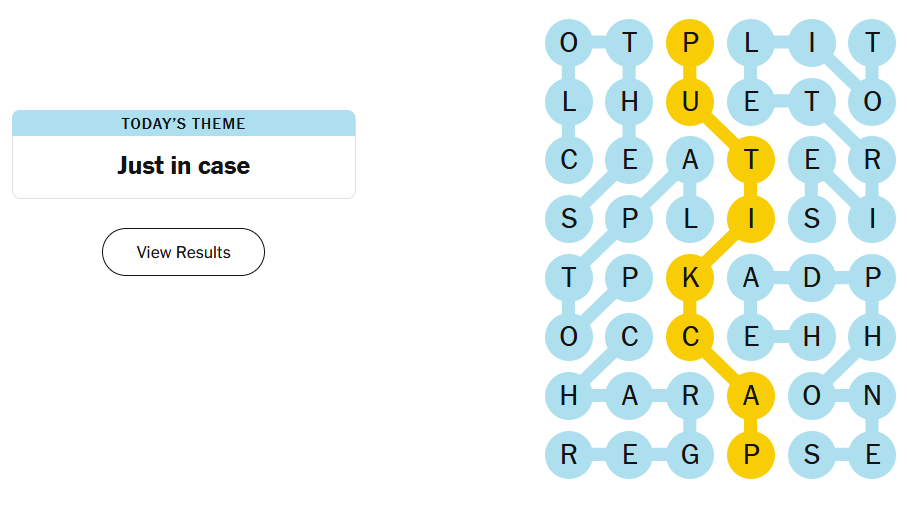Viewport: 907px width, 510px height.
Task: Click the yellow K letter tile
Action: 690,278
